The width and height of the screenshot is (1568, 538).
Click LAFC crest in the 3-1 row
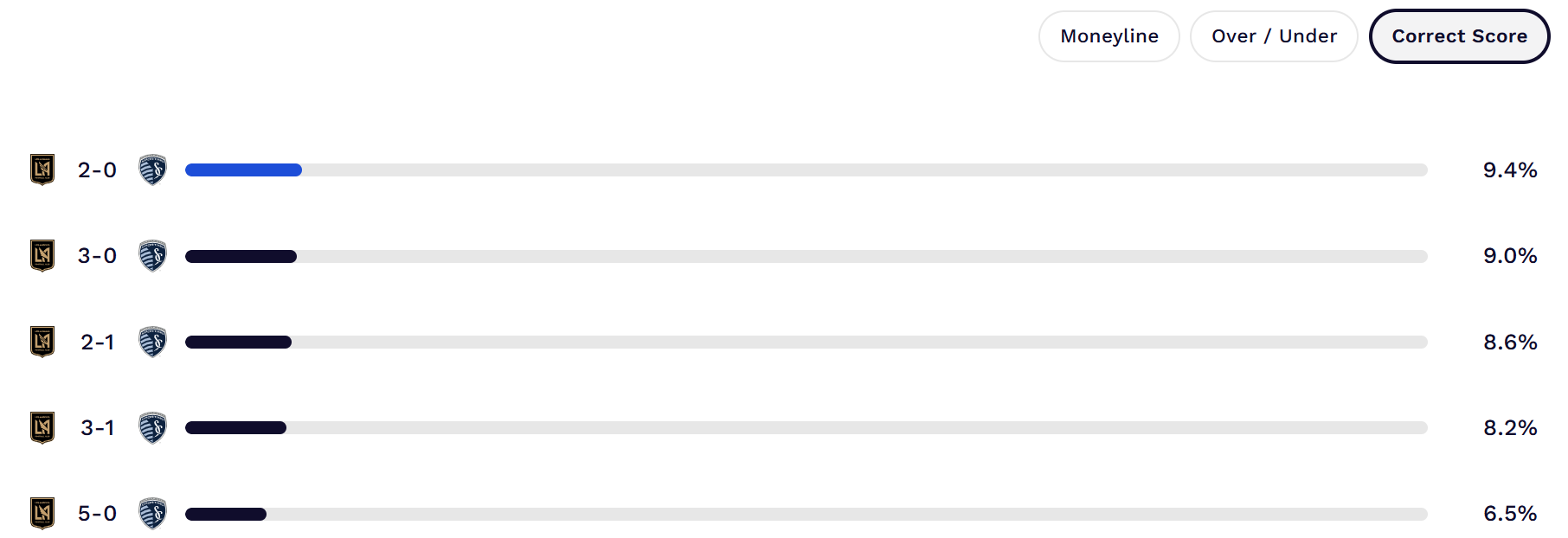click(x=42, y=427)
